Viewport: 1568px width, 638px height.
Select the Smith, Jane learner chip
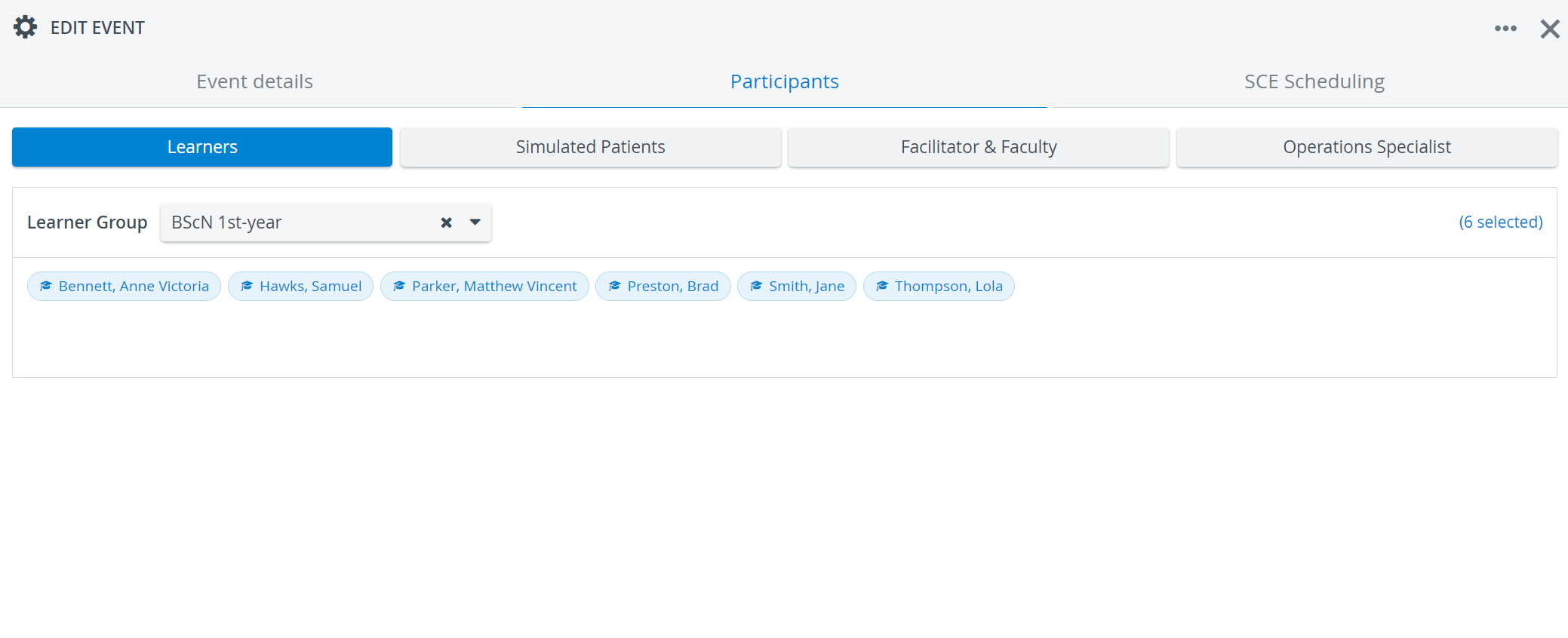(796, 286)
